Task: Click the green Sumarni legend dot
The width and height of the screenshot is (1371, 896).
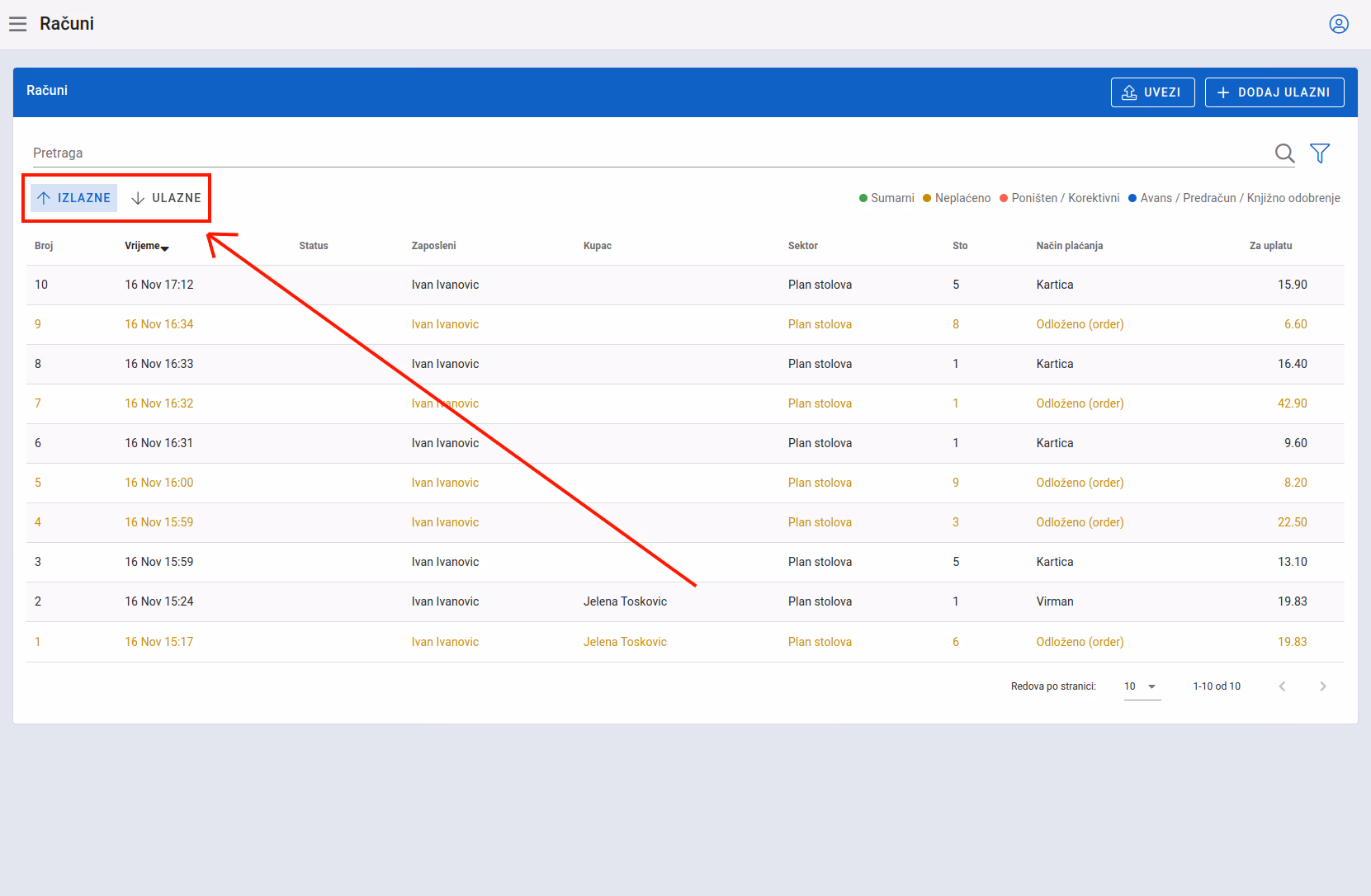Action: [863, 198]
